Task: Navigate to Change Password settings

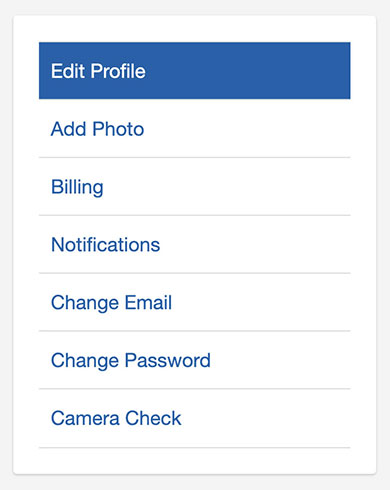Action: click(195, 360)
